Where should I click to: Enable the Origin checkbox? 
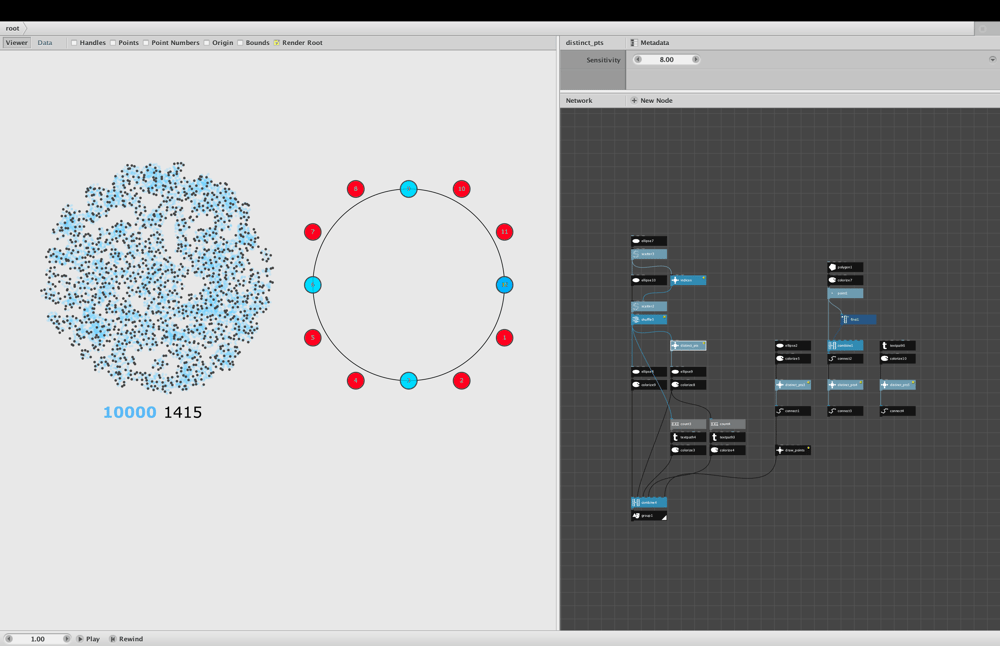coord(207,43)
